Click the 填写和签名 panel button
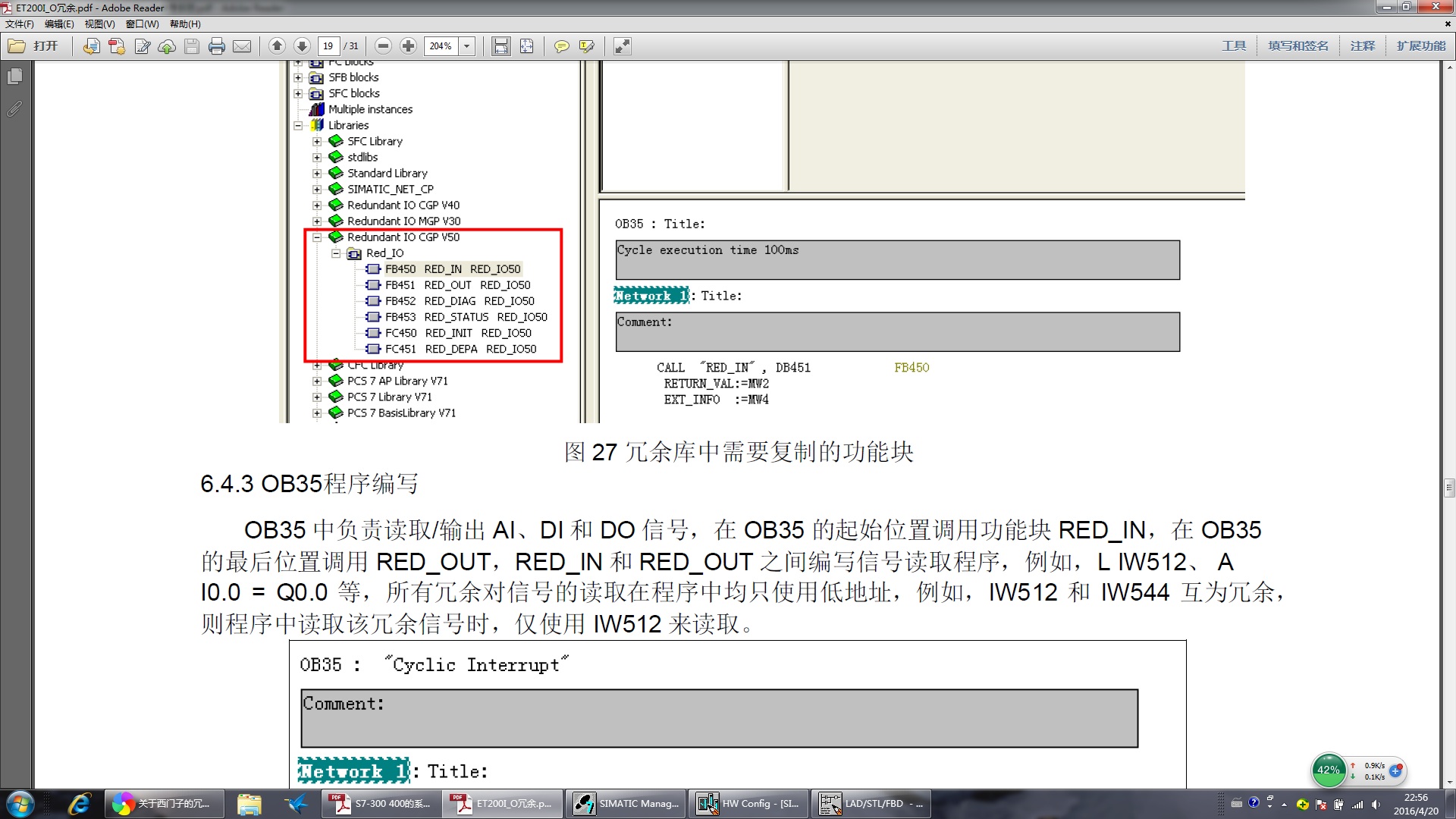The width and height of the screenshot is (1456, 819). [x=1298, y=46]
